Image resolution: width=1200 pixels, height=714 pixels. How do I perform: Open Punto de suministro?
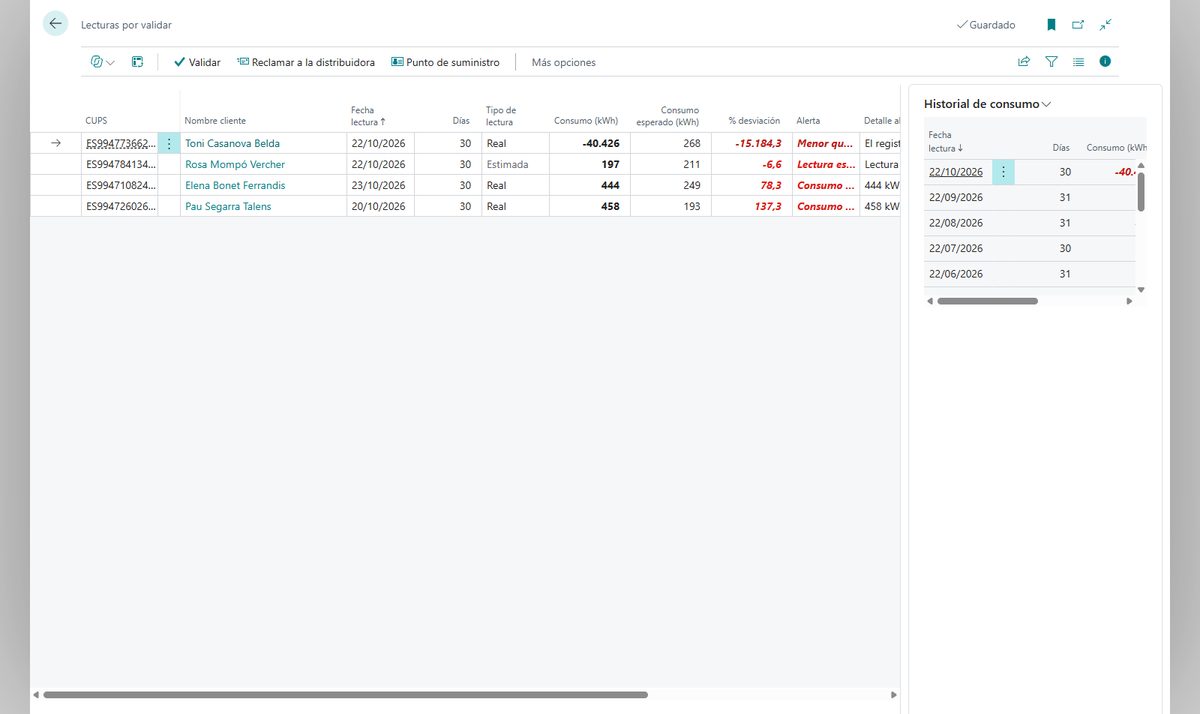click(445, 62)
